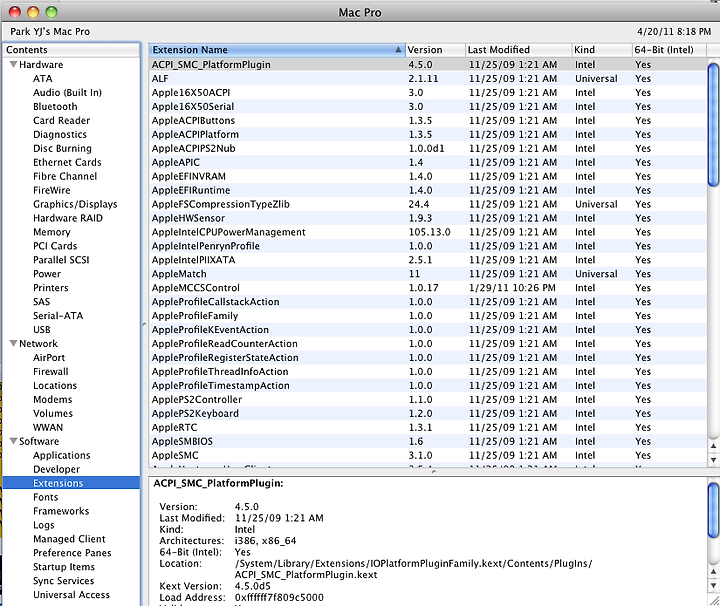Viewport: 720px width, 606px height.
Task: Show USB device info
Action: (x=42, y=330)
